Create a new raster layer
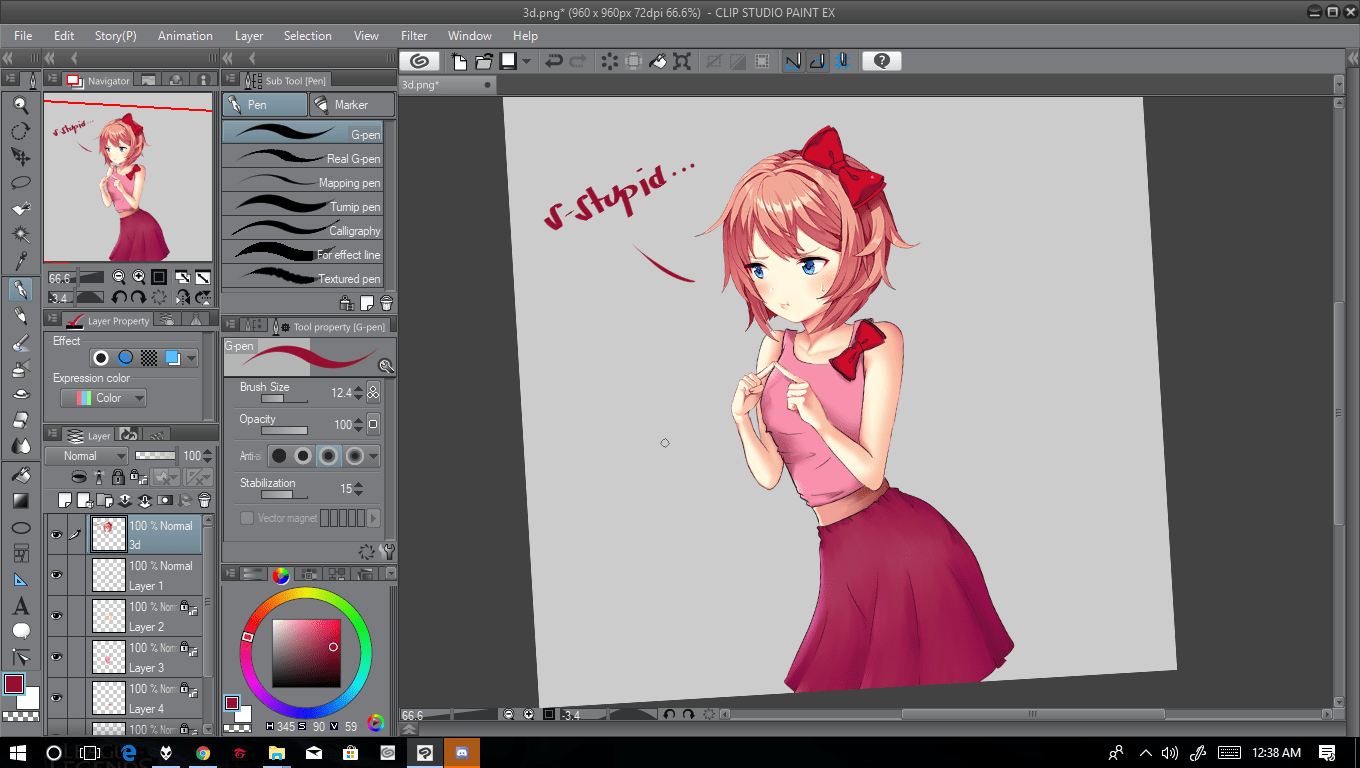 [x=65, y=500]
